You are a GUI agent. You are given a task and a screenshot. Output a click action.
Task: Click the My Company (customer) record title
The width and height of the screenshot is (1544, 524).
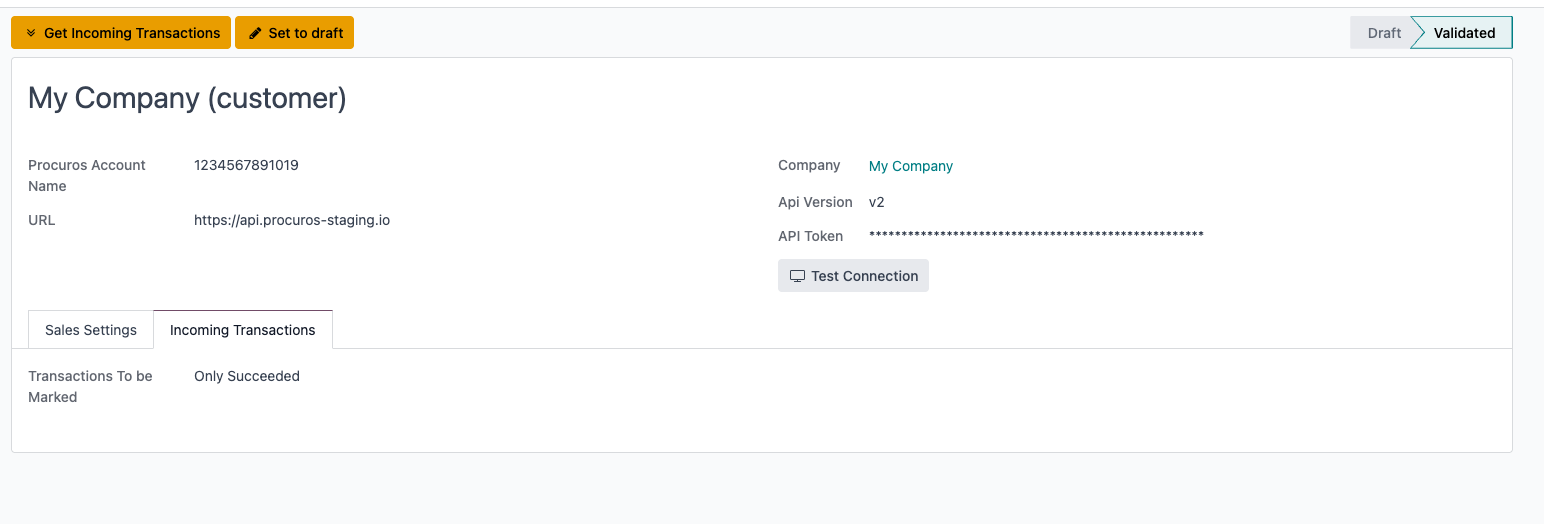pyautogui.click(x=187, y=98)
